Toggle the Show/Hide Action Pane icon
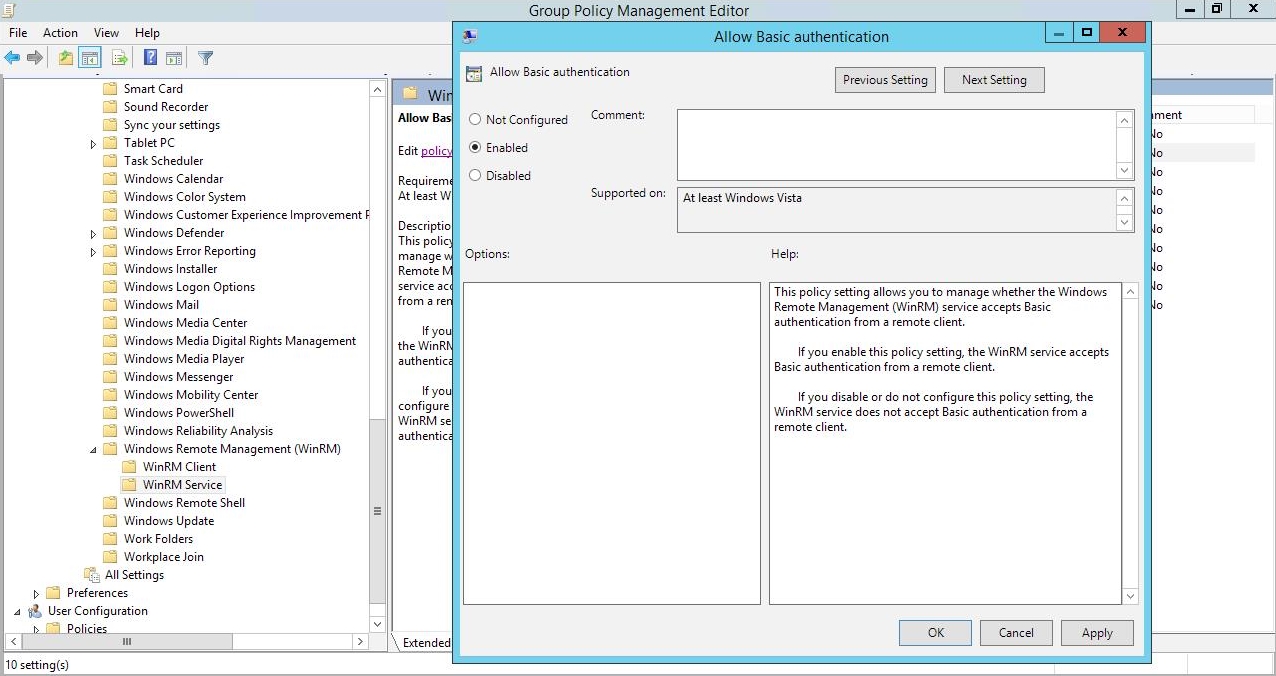 pos(174,58)
